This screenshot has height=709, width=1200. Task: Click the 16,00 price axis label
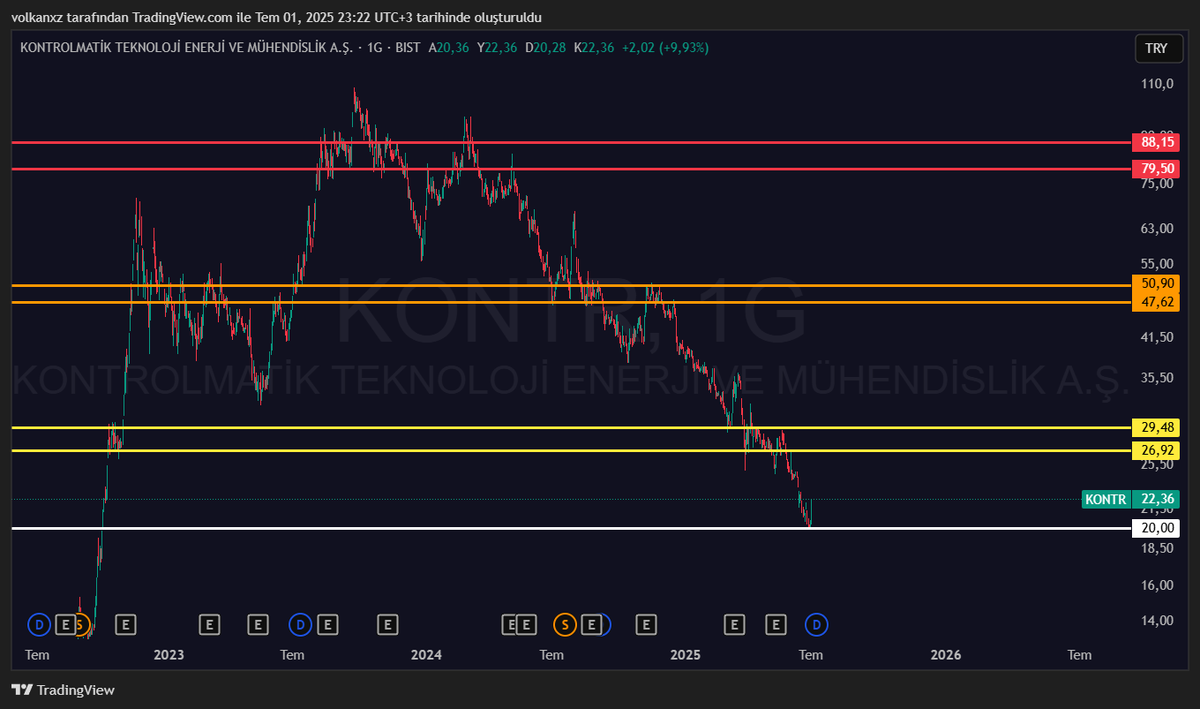pyautogui.click(x=1156, y=585)
